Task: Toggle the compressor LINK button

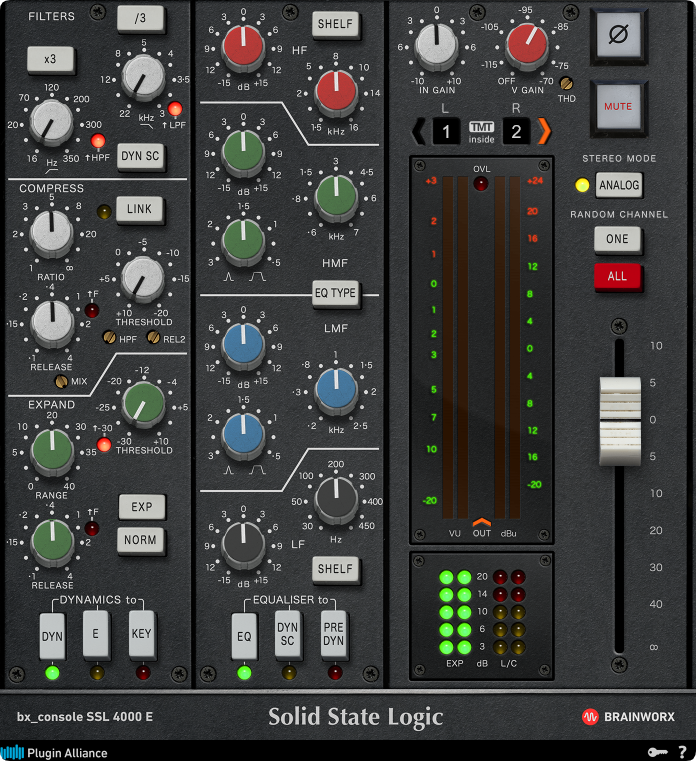Action: click(140, 209)
